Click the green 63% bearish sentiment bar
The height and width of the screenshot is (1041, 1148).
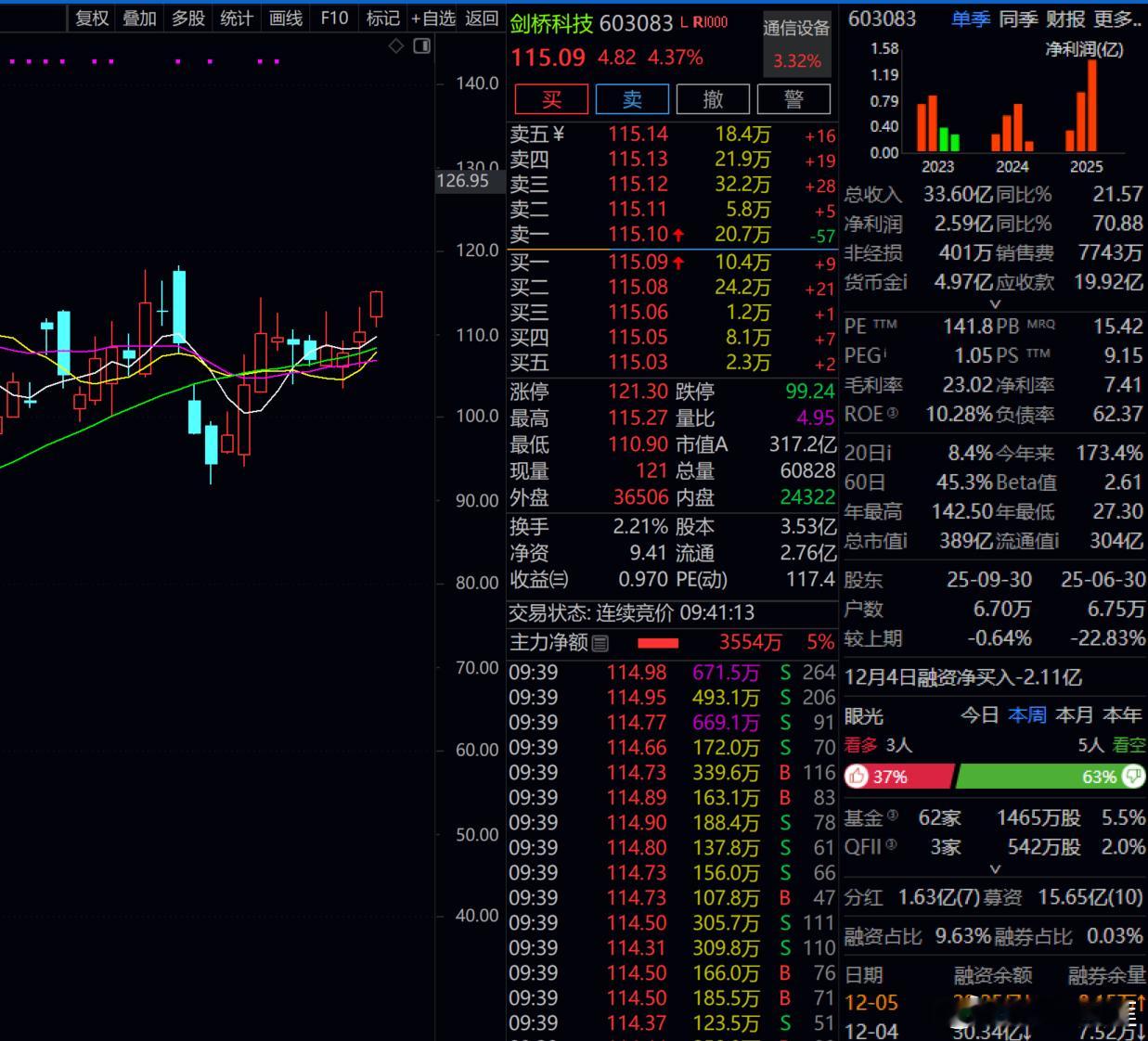[1051, 777]
